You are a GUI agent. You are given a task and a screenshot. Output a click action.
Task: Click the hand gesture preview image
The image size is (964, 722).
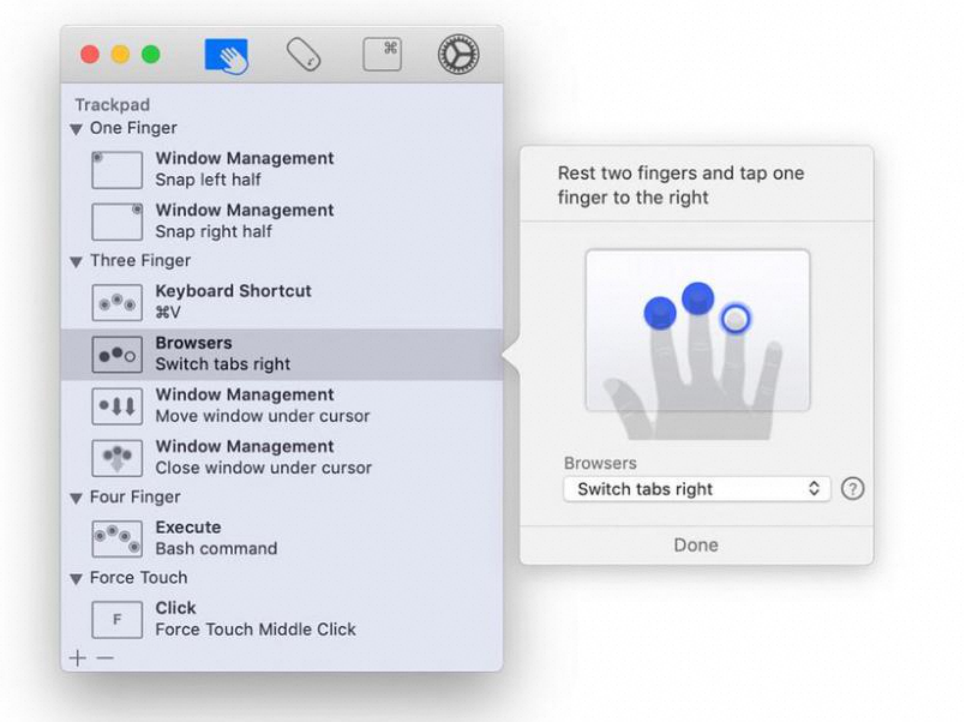coord(697,344)
